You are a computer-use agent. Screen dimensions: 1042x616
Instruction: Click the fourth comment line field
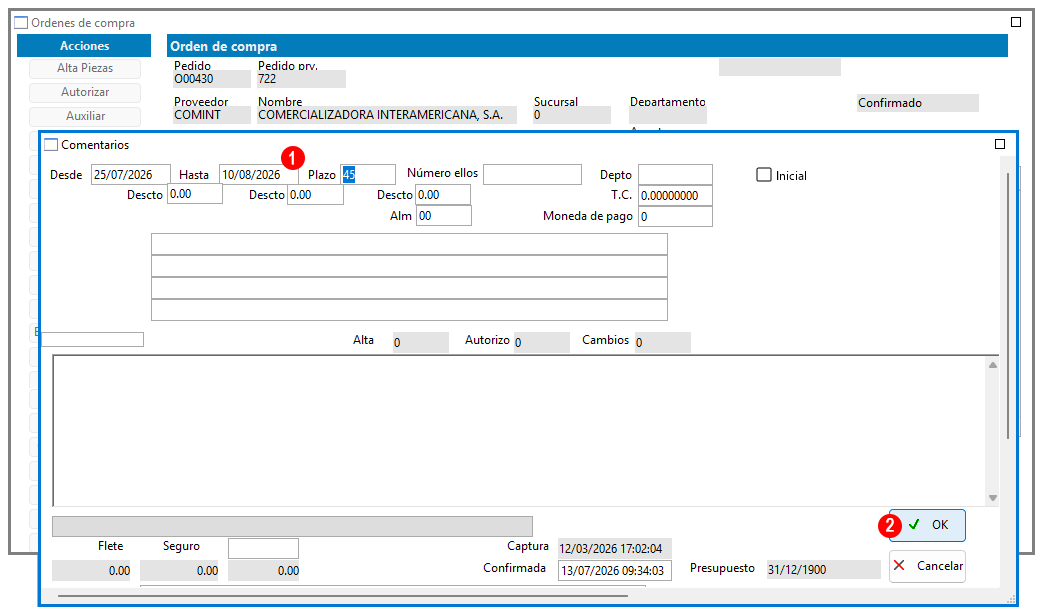point(409,310)
